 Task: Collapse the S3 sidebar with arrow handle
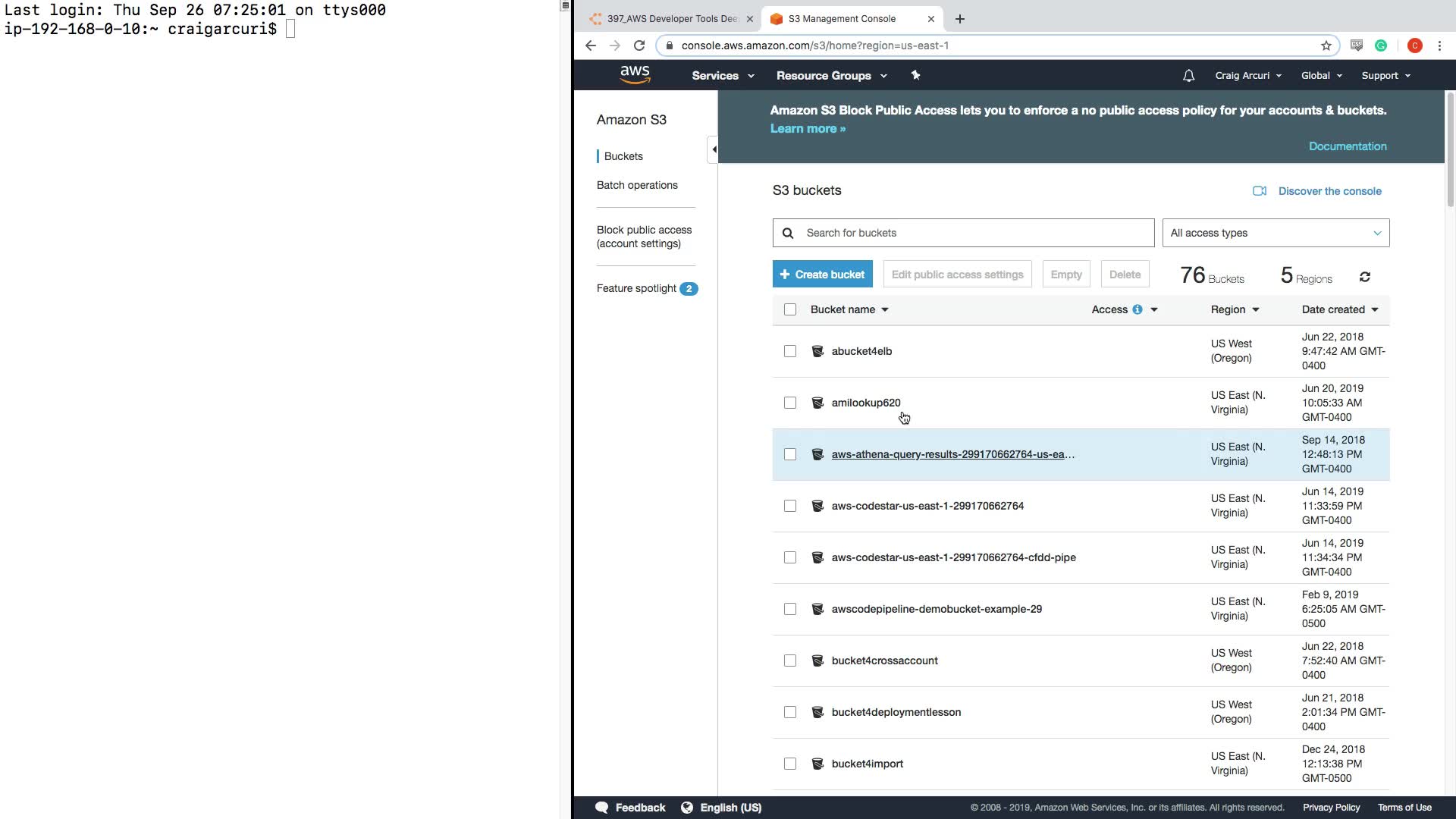tap(713, 149)
